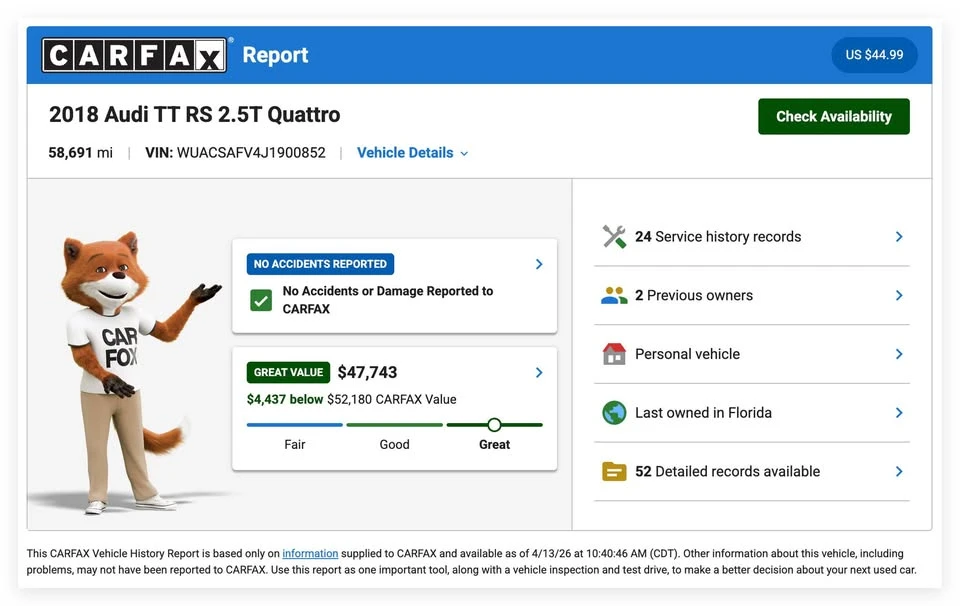The height and width of the screenshot is (606, 960).
Task: Click the Fair rating label
Action: pos(294,444)
